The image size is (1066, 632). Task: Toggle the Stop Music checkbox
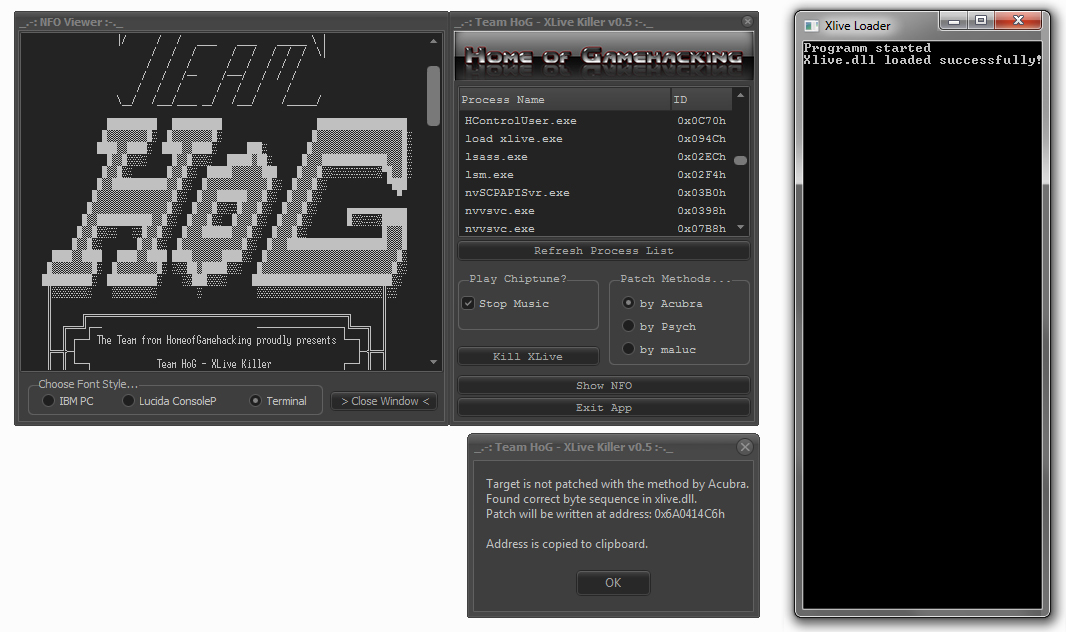coord(468,303)
